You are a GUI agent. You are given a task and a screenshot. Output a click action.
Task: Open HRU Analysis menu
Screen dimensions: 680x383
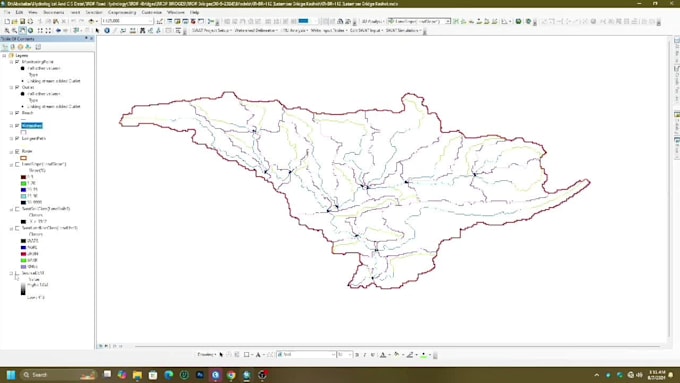(x=294, y=31)
